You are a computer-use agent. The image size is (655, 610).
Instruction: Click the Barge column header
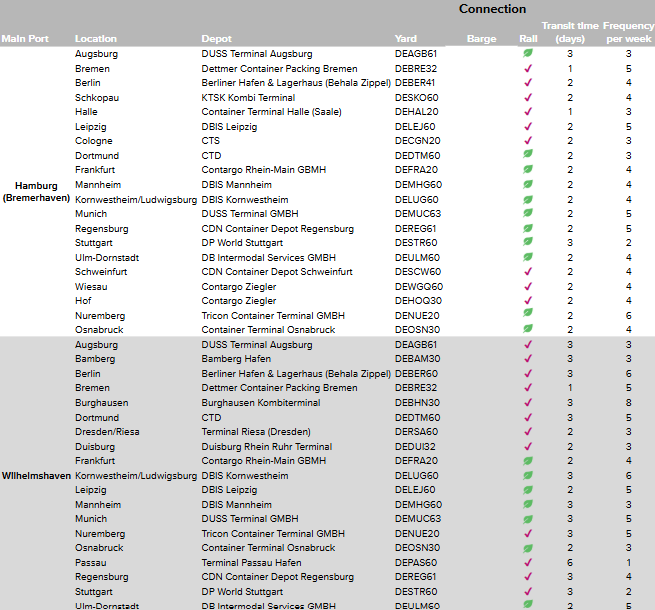pos(481,39)
